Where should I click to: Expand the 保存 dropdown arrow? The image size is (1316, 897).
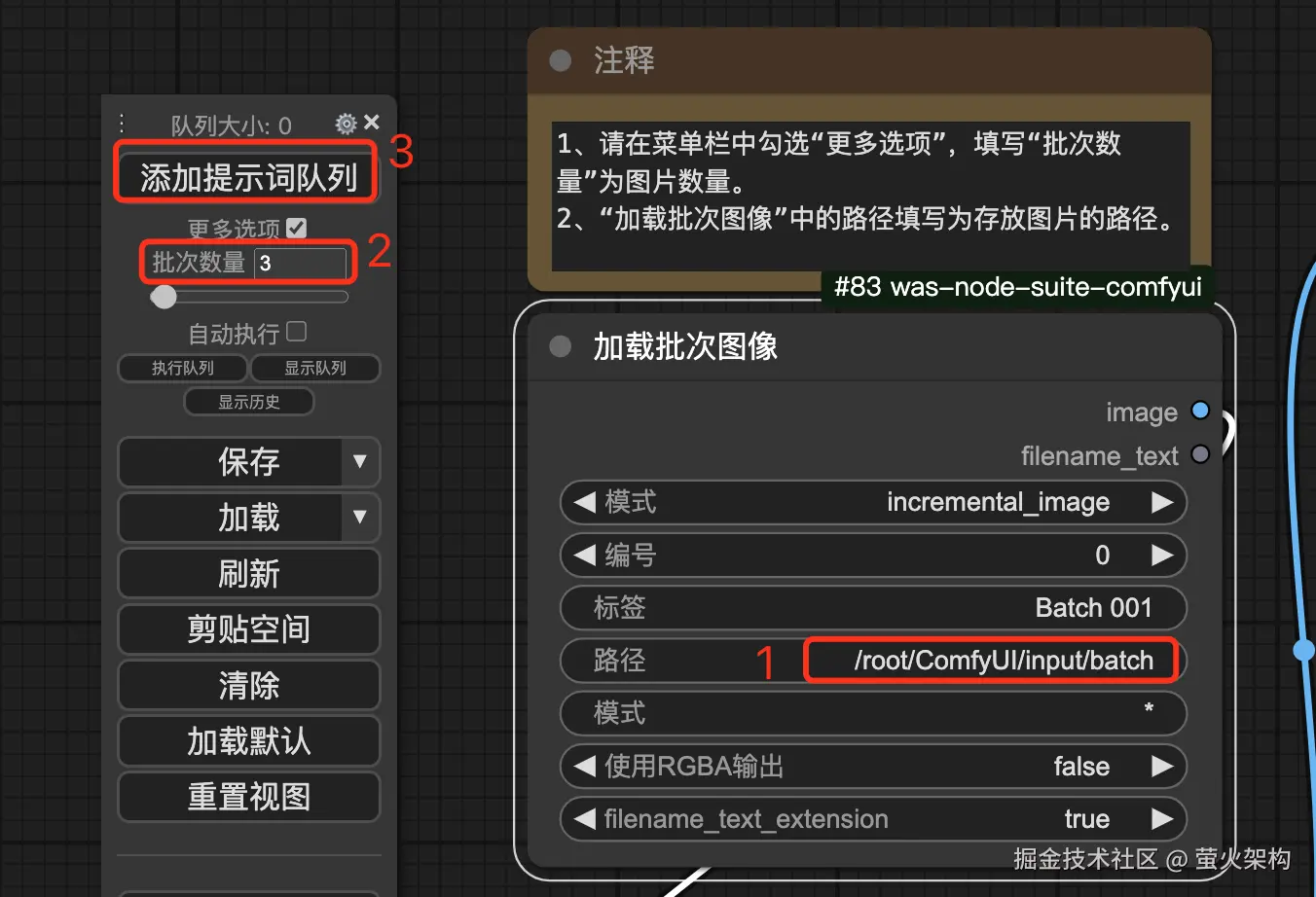point(360,461)
